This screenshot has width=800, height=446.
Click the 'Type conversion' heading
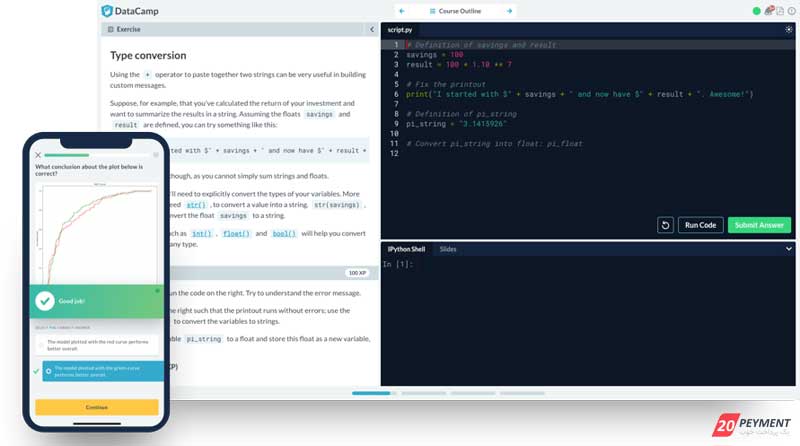(148, 55)
